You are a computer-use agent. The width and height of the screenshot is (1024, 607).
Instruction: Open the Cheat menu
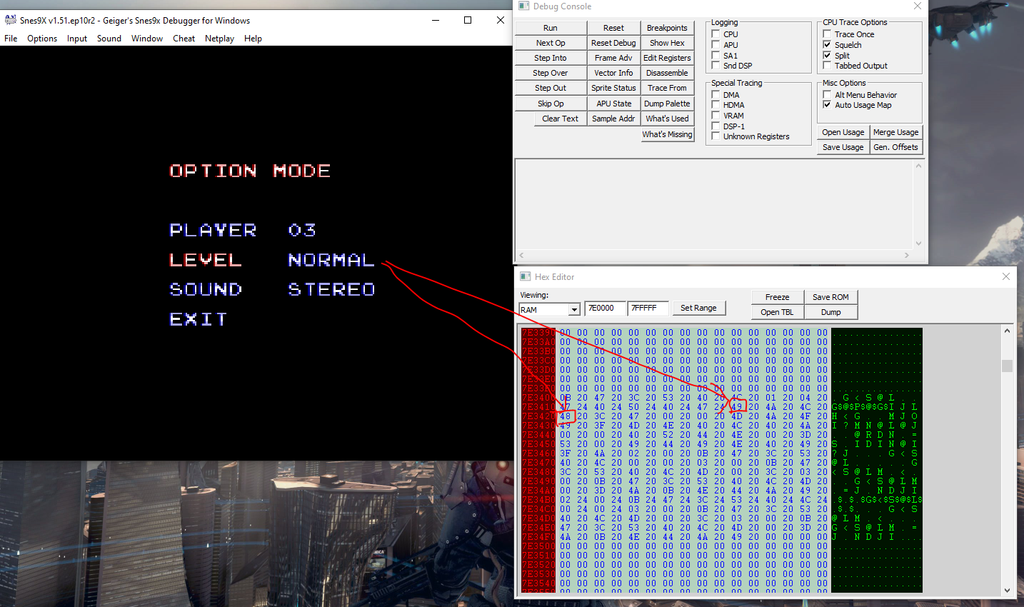point(184,39)
